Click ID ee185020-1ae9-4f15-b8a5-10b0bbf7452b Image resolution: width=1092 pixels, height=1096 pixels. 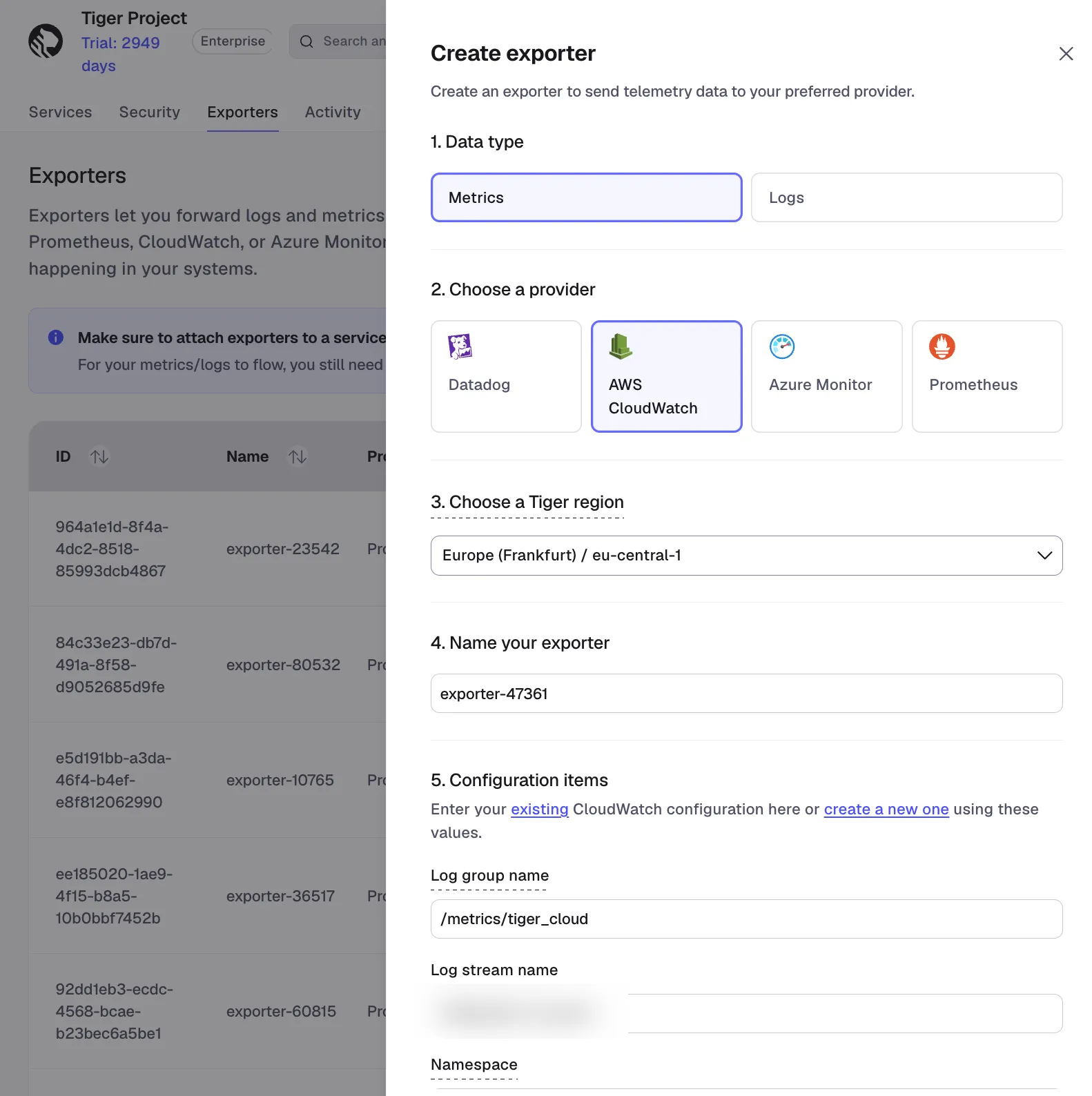click(114, 897)
